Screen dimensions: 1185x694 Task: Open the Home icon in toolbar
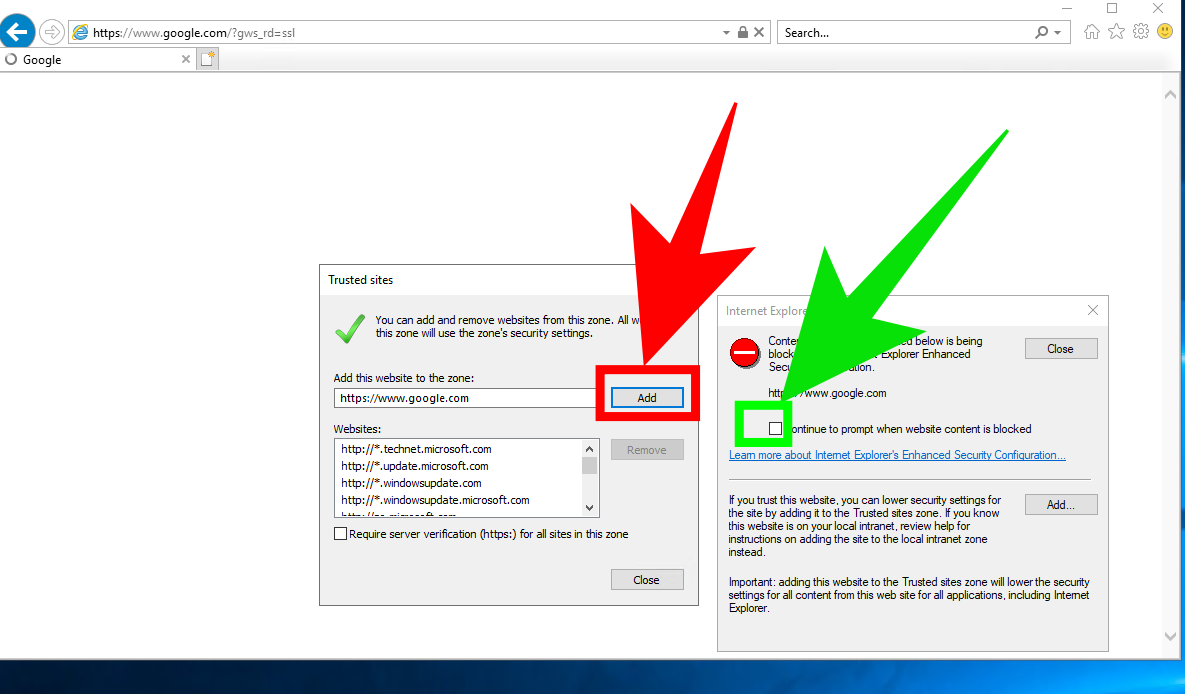(1091, 32)
